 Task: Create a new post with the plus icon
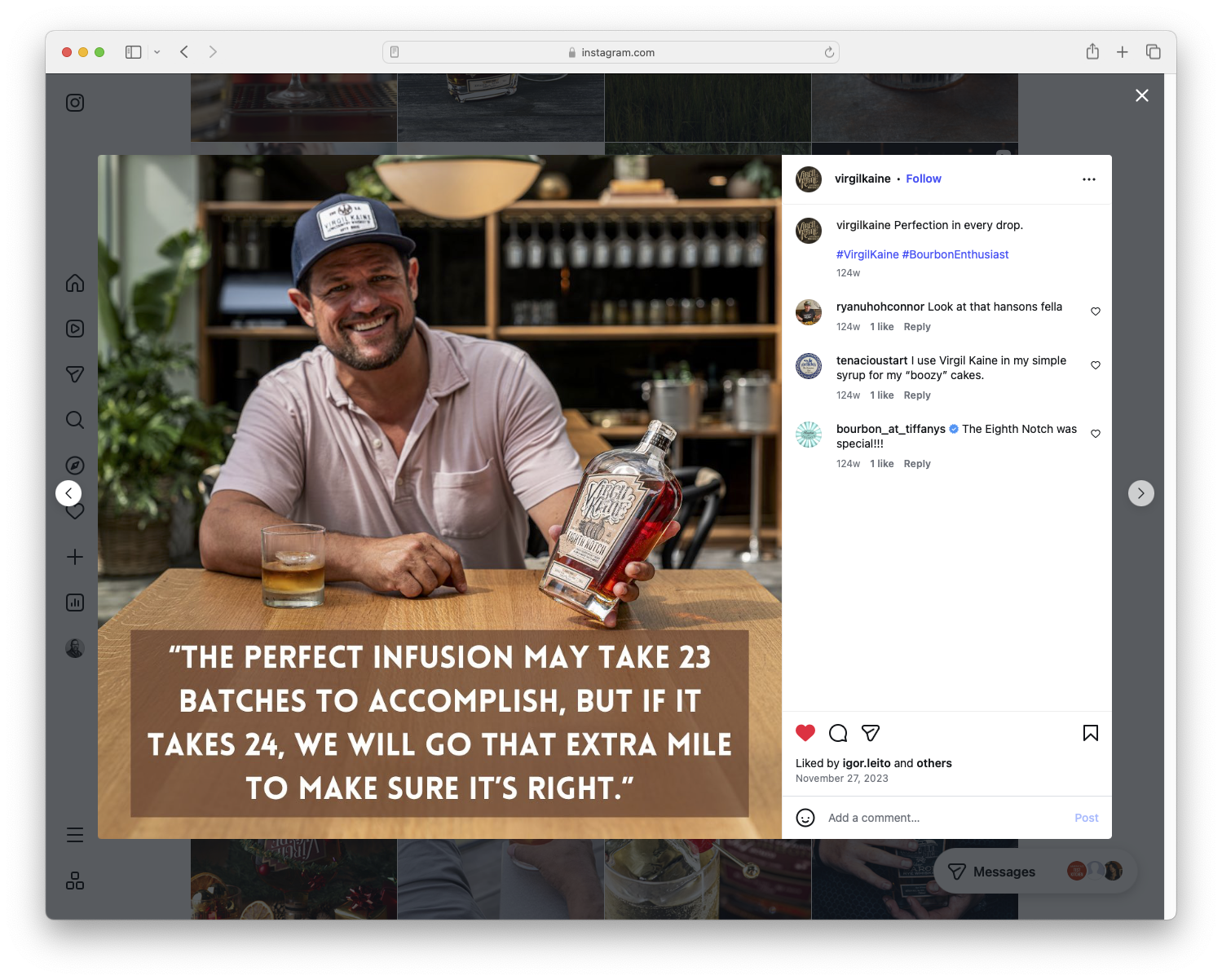click(x=74, y=557)
